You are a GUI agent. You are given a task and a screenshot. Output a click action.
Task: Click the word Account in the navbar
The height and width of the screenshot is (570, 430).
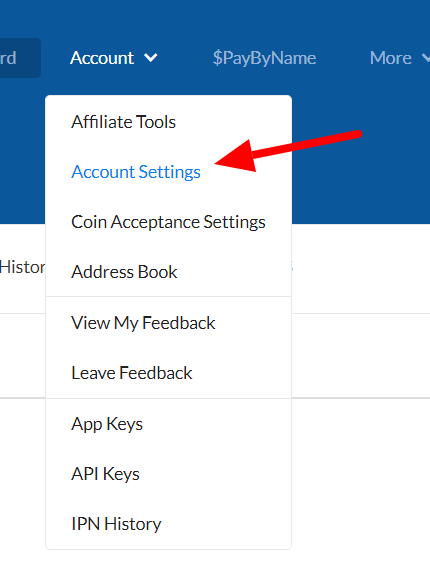(x=102, y=58)
